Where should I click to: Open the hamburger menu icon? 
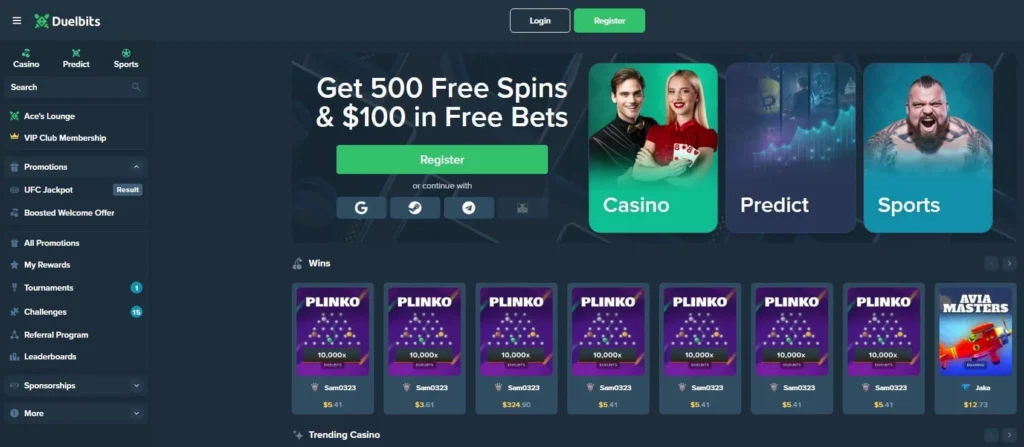tap(17, 21)
